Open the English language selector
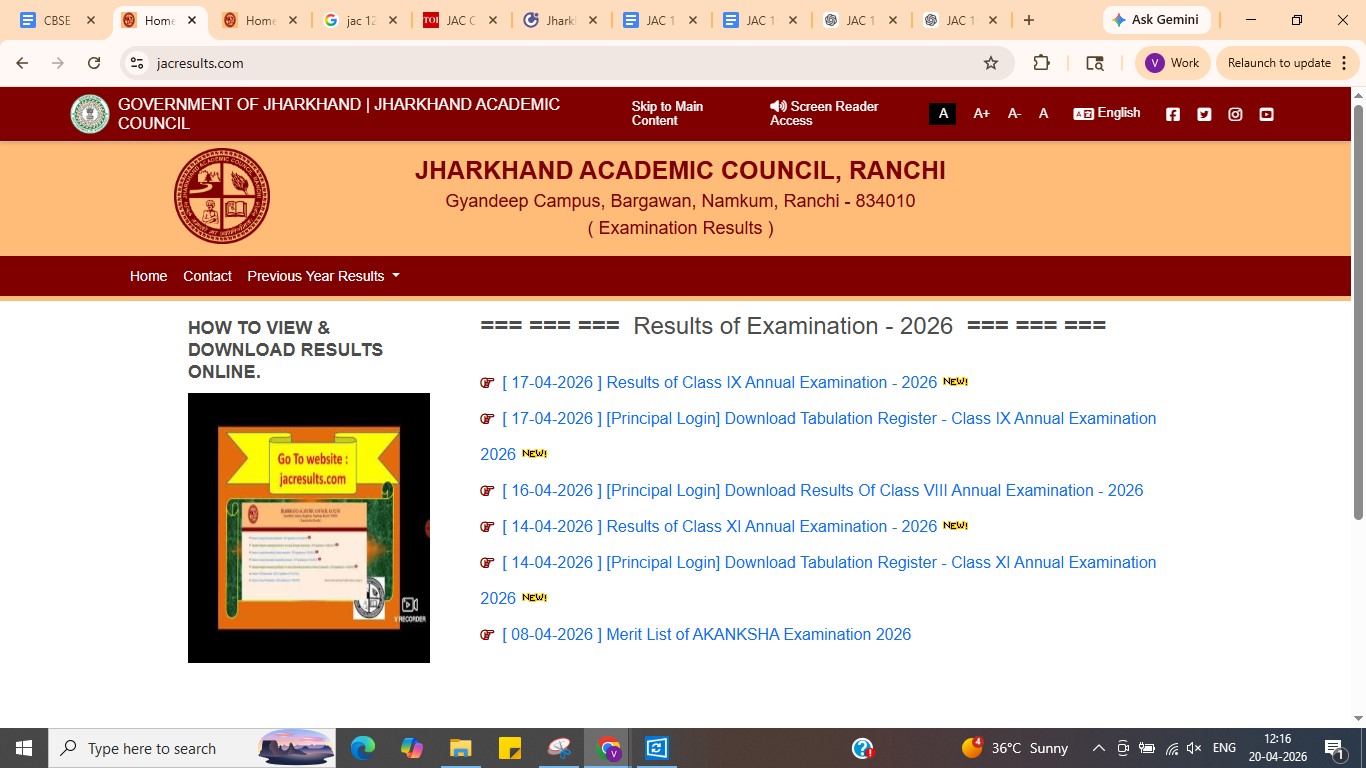Screen dimensions: 1366x768 1107,113
